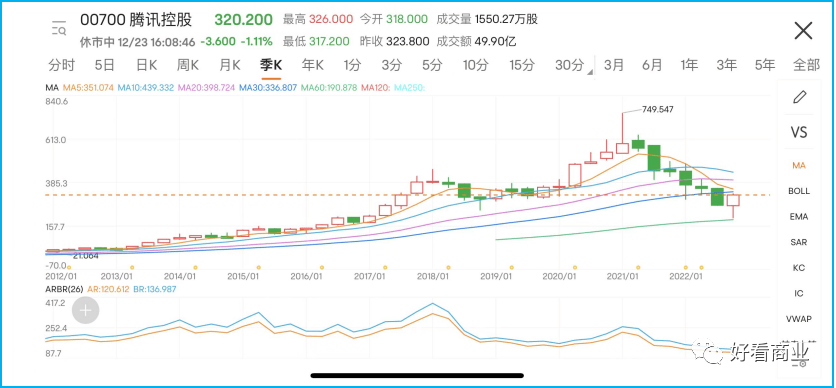
Task: Open the VS compare tool
Action: pos(799,132)
